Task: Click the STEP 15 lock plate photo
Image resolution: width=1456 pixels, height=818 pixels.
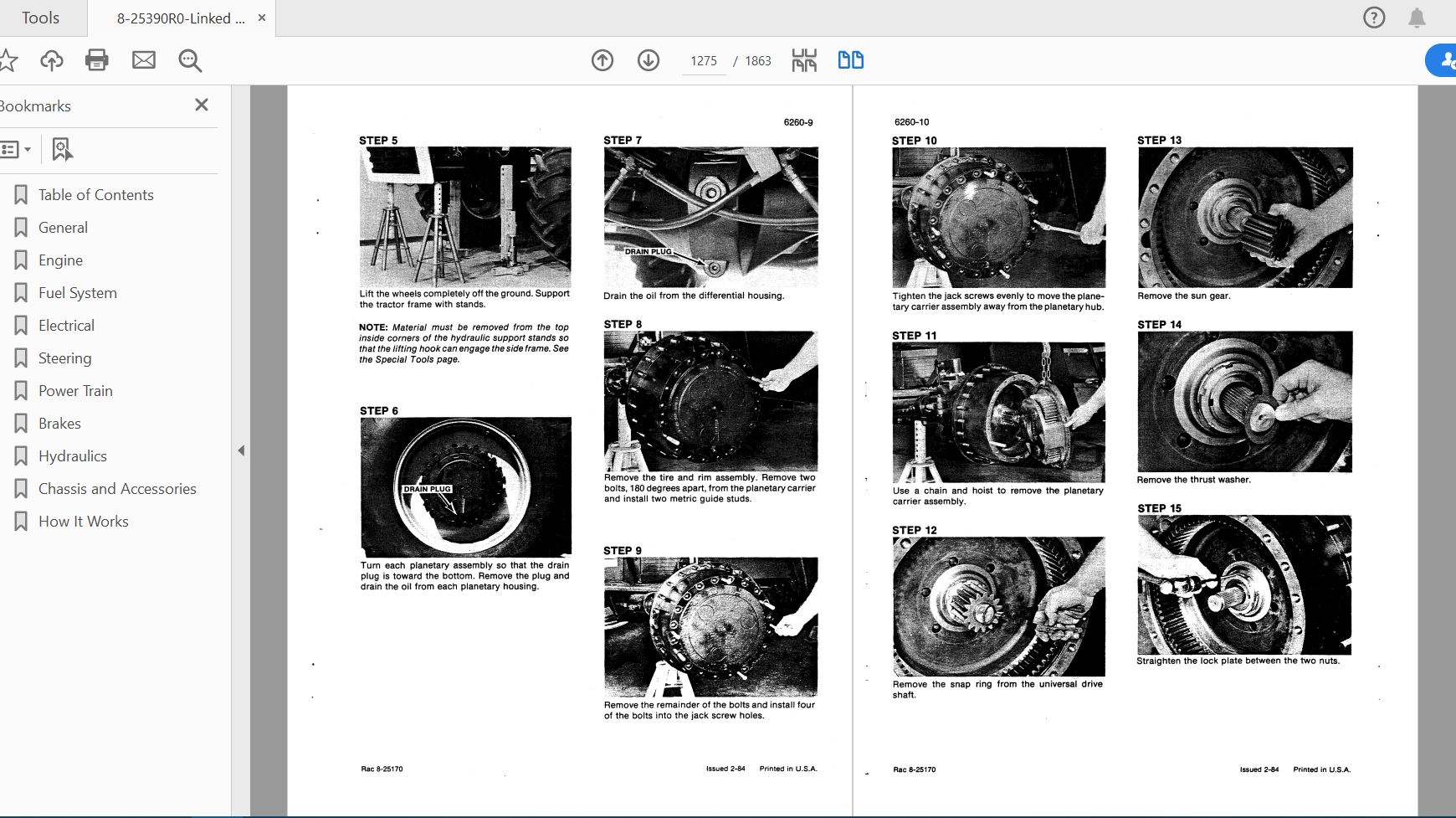Action: tap(1244, 584)
